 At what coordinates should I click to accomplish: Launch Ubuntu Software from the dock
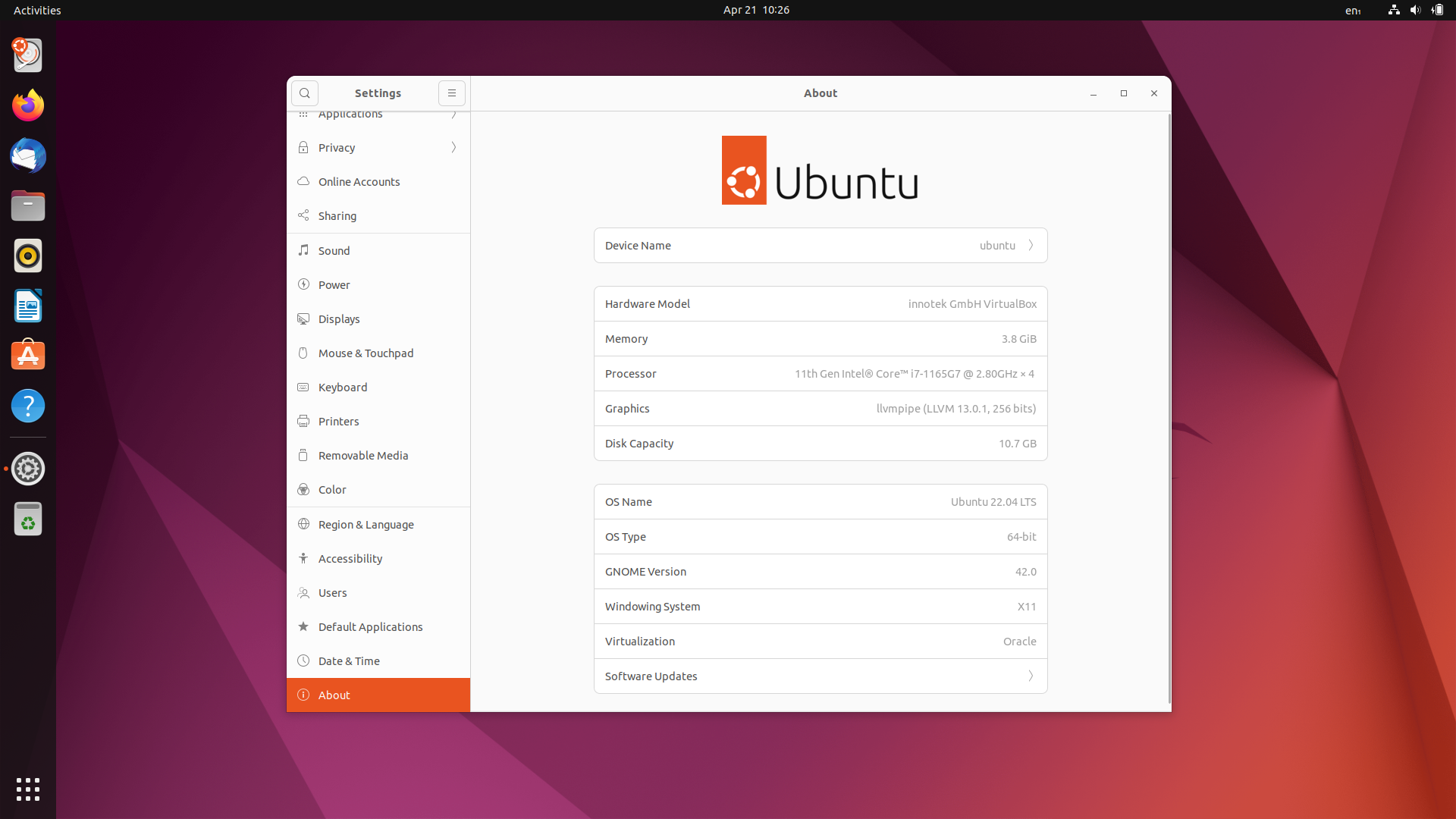point(28,356)
